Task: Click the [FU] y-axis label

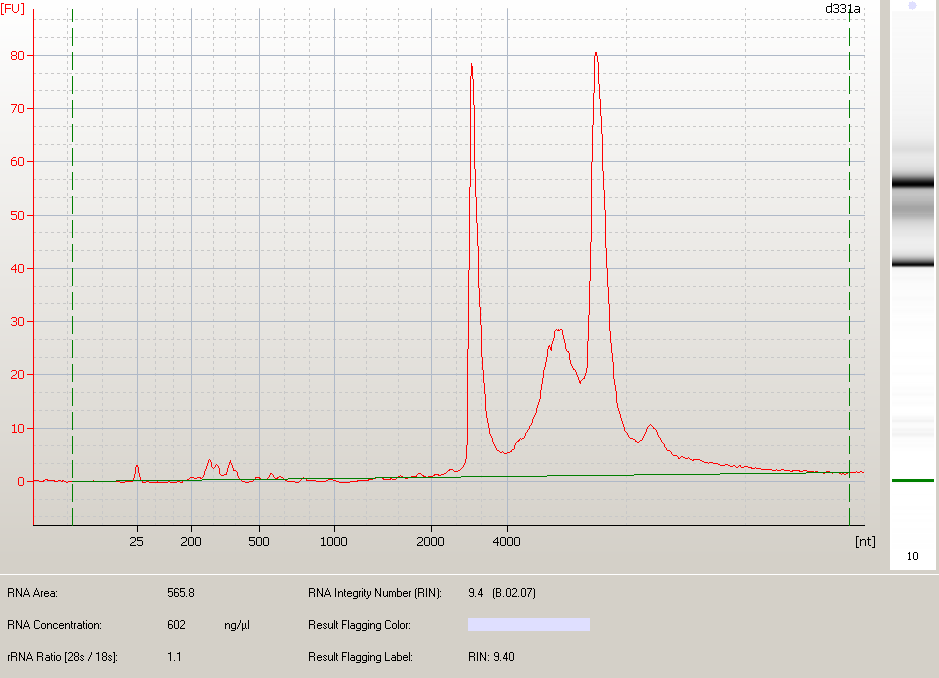Action: pyautogui.click(x=12, y=9)
